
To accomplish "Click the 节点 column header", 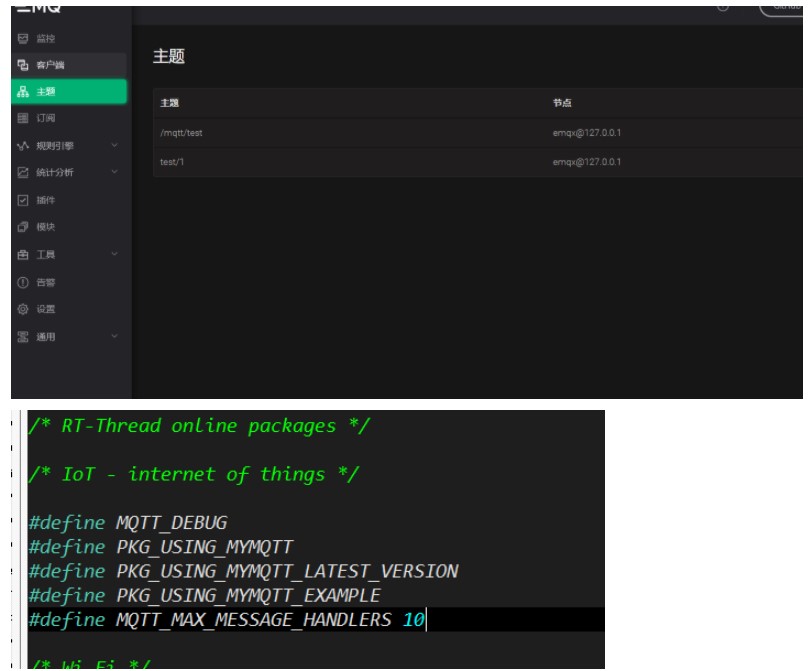I will 562,103.
